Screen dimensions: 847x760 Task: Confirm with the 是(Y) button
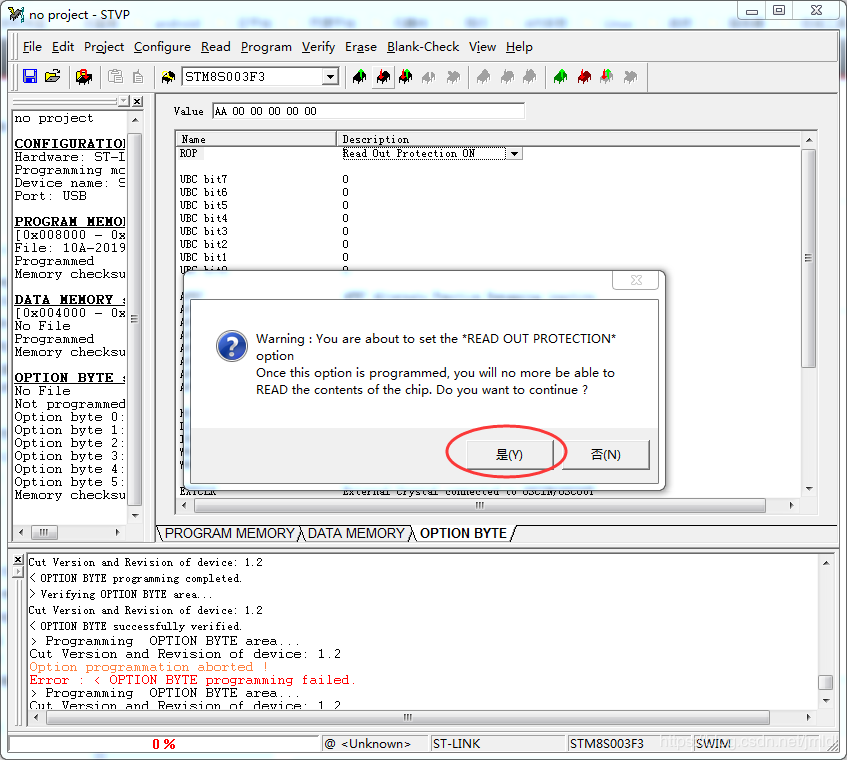point(509,454)
